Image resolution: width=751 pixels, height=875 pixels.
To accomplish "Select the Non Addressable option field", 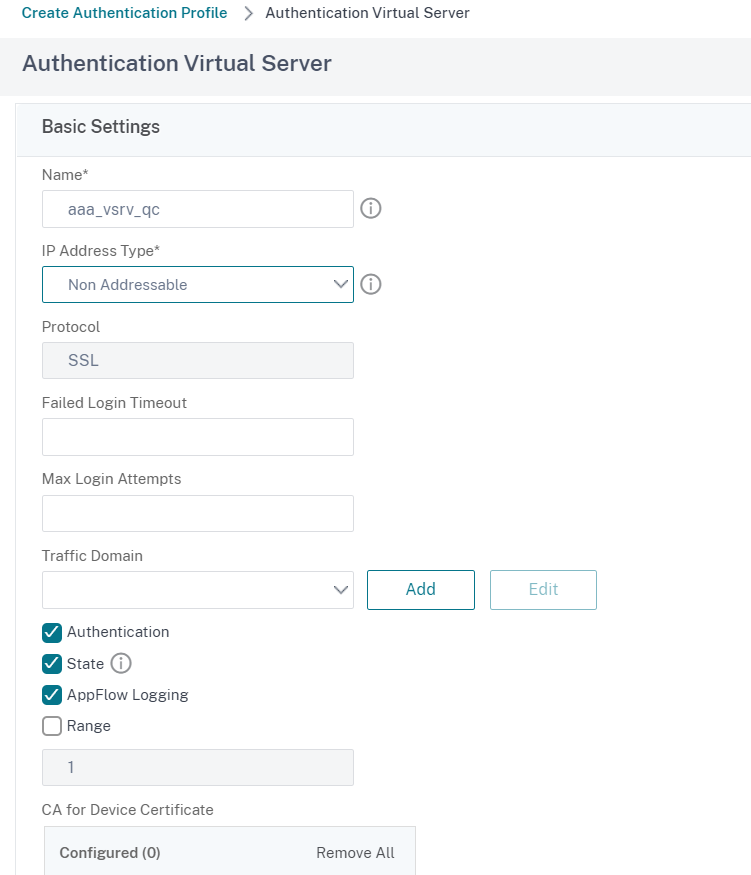I will click(x=197, y=284).
